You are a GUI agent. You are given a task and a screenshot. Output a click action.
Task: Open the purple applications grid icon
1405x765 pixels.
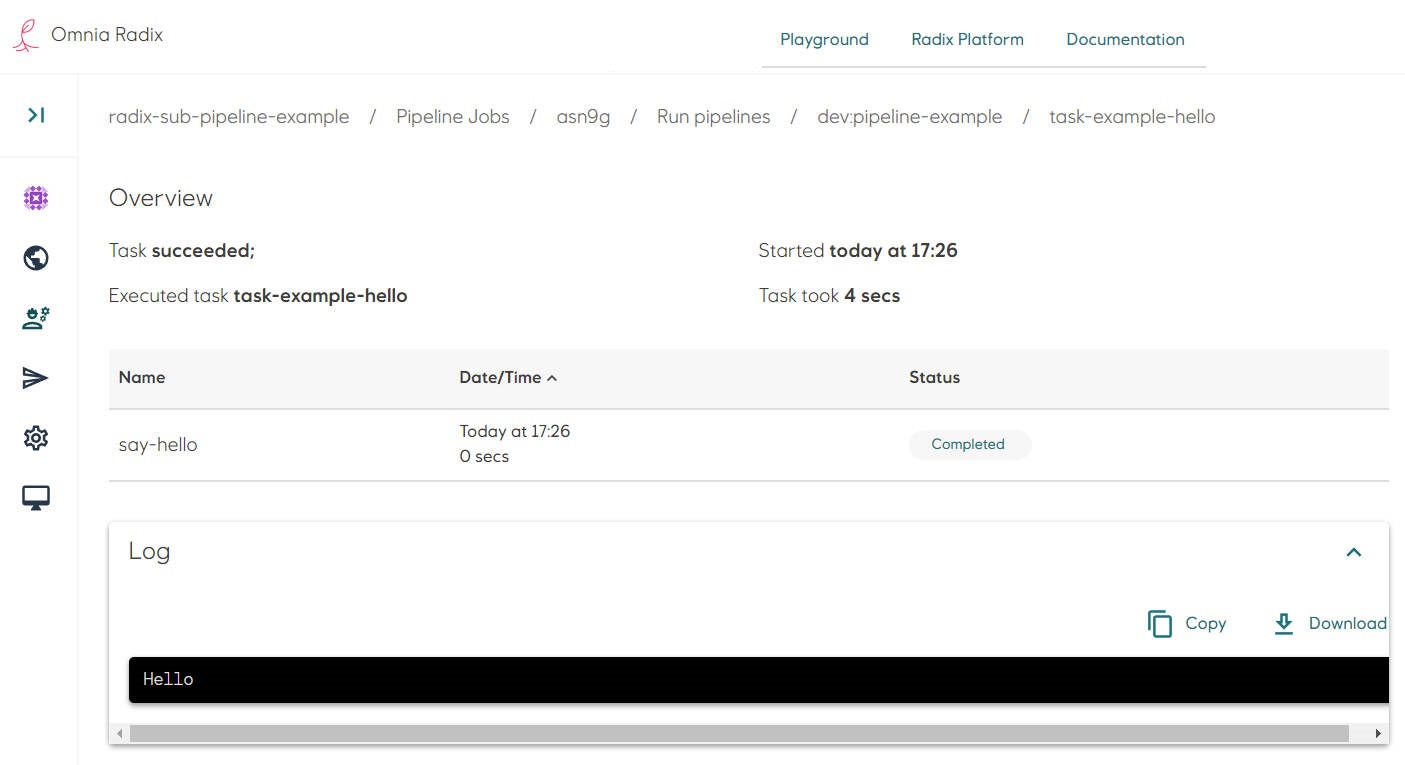coord(36,198)
